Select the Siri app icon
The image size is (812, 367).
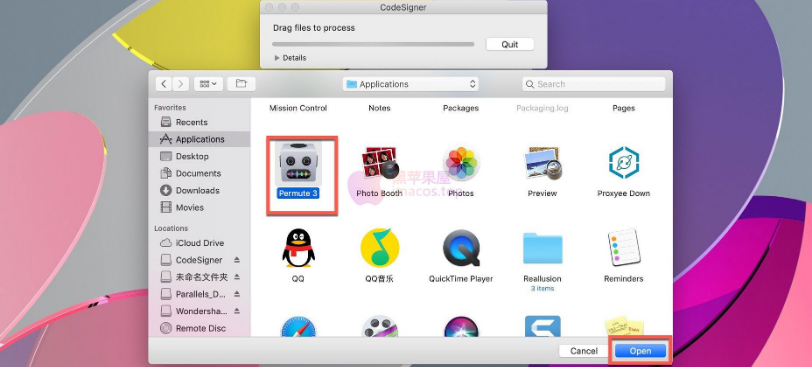(x=461, y=327)
